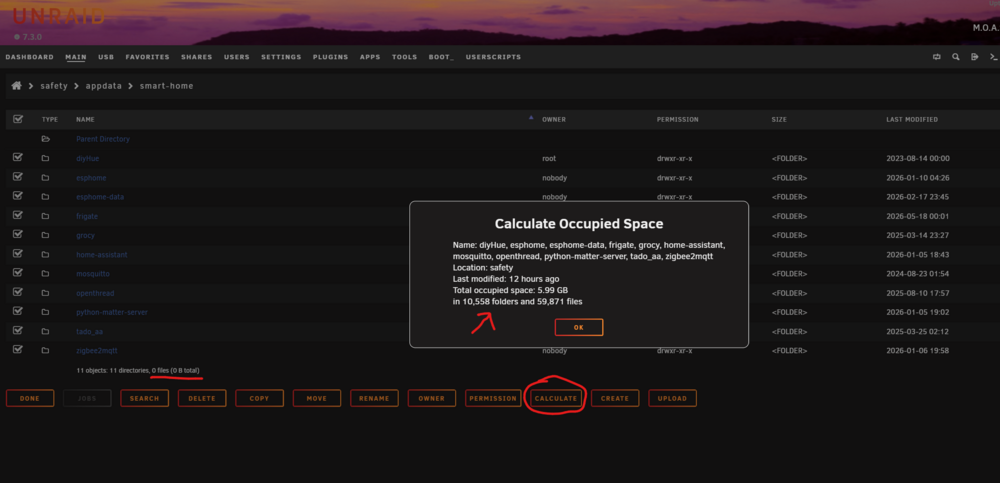The width and height of the screenshot is (1000, 483).
Task: Uncheck the home-assistant folder checkbox
Action: coord(18,253)
